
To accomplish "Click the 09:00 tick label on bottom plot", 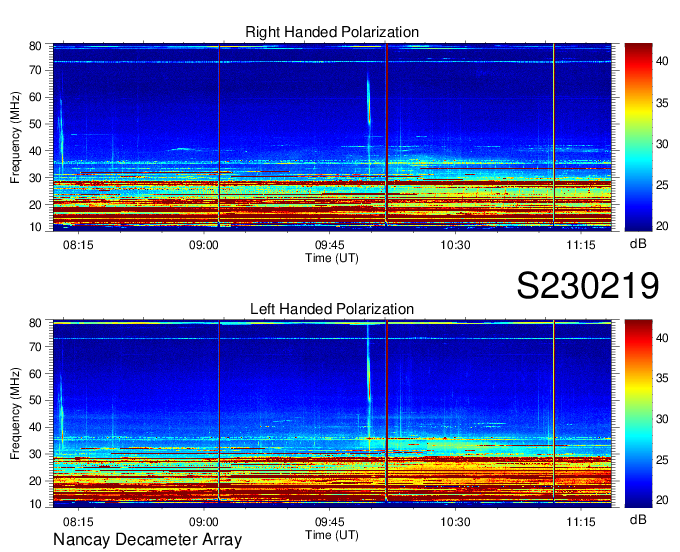I will (203, 522).
